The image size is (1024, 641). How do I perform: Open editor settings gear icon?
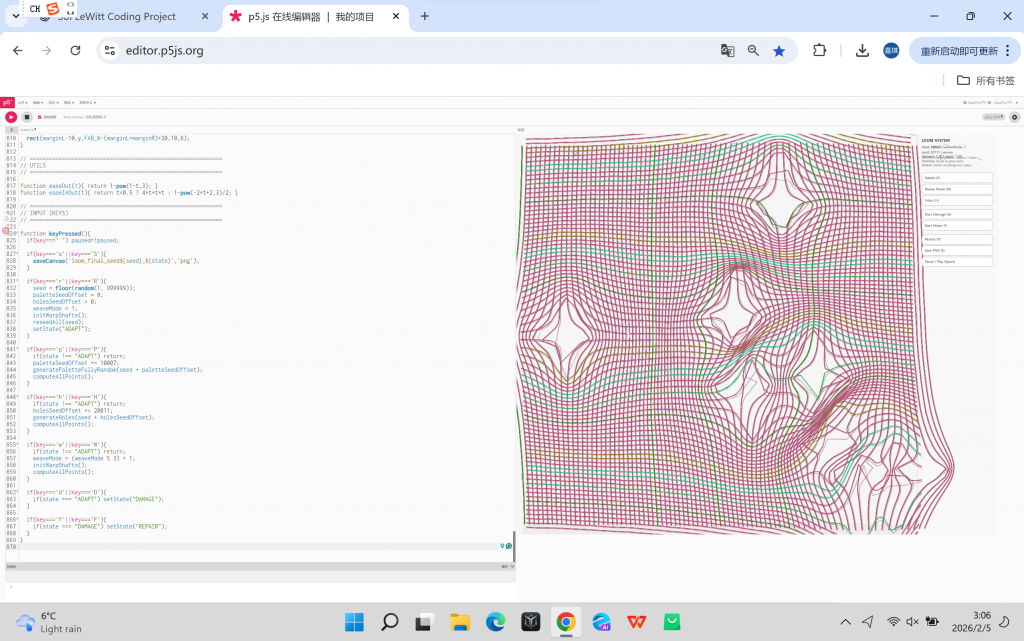(1014, 117)
